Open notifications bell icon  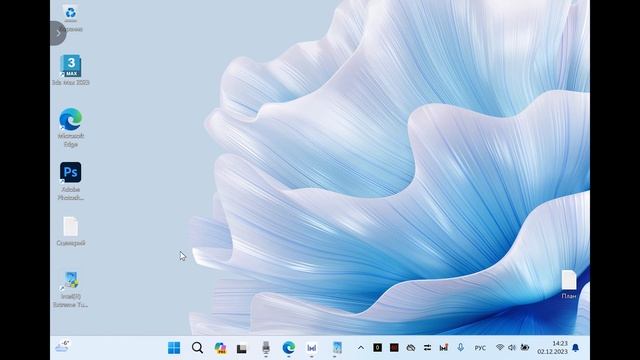pyautogui.click(x=576, y=348)
